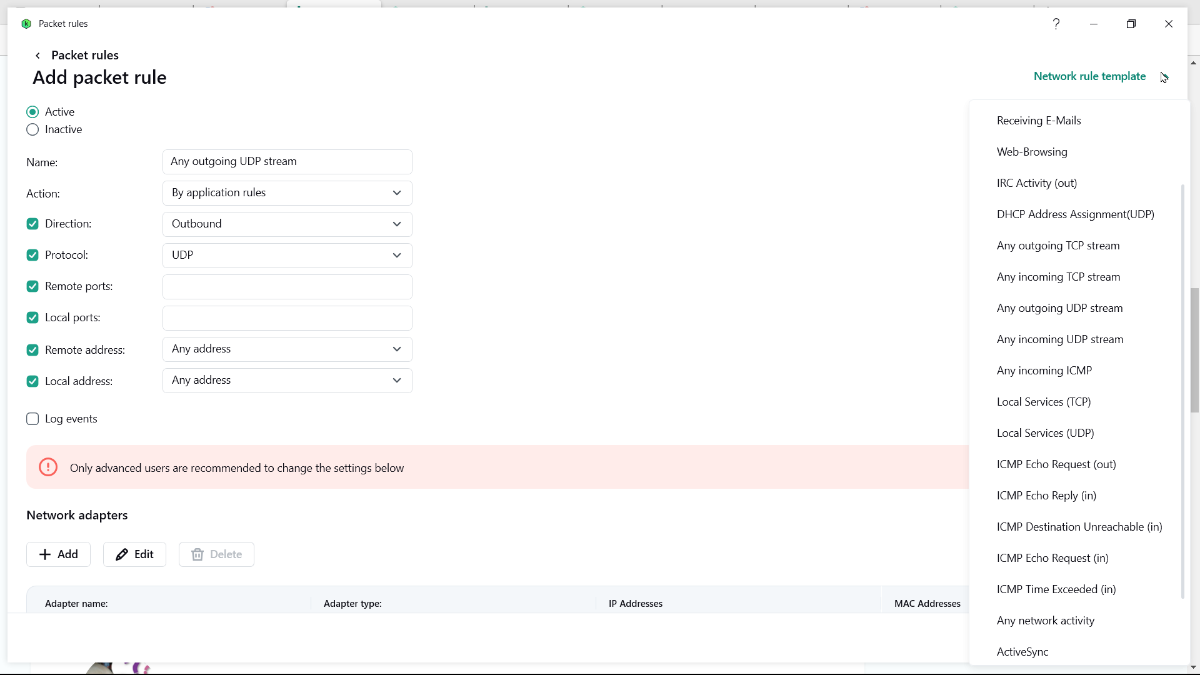Click the Delete network adapter button

(216, 554)
